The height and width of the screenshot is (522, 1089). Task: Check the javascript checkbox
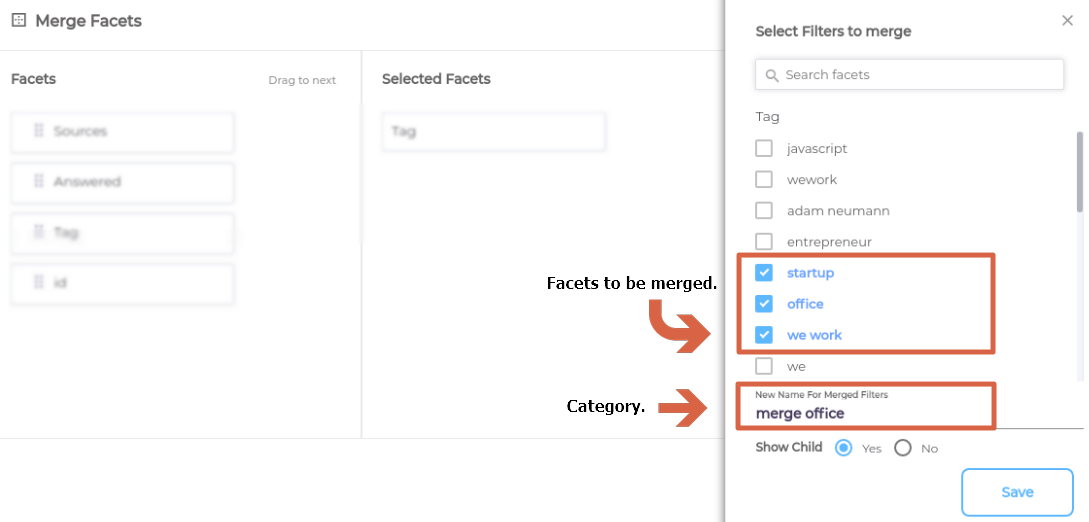pyautogui.click(x=764, y=149)
